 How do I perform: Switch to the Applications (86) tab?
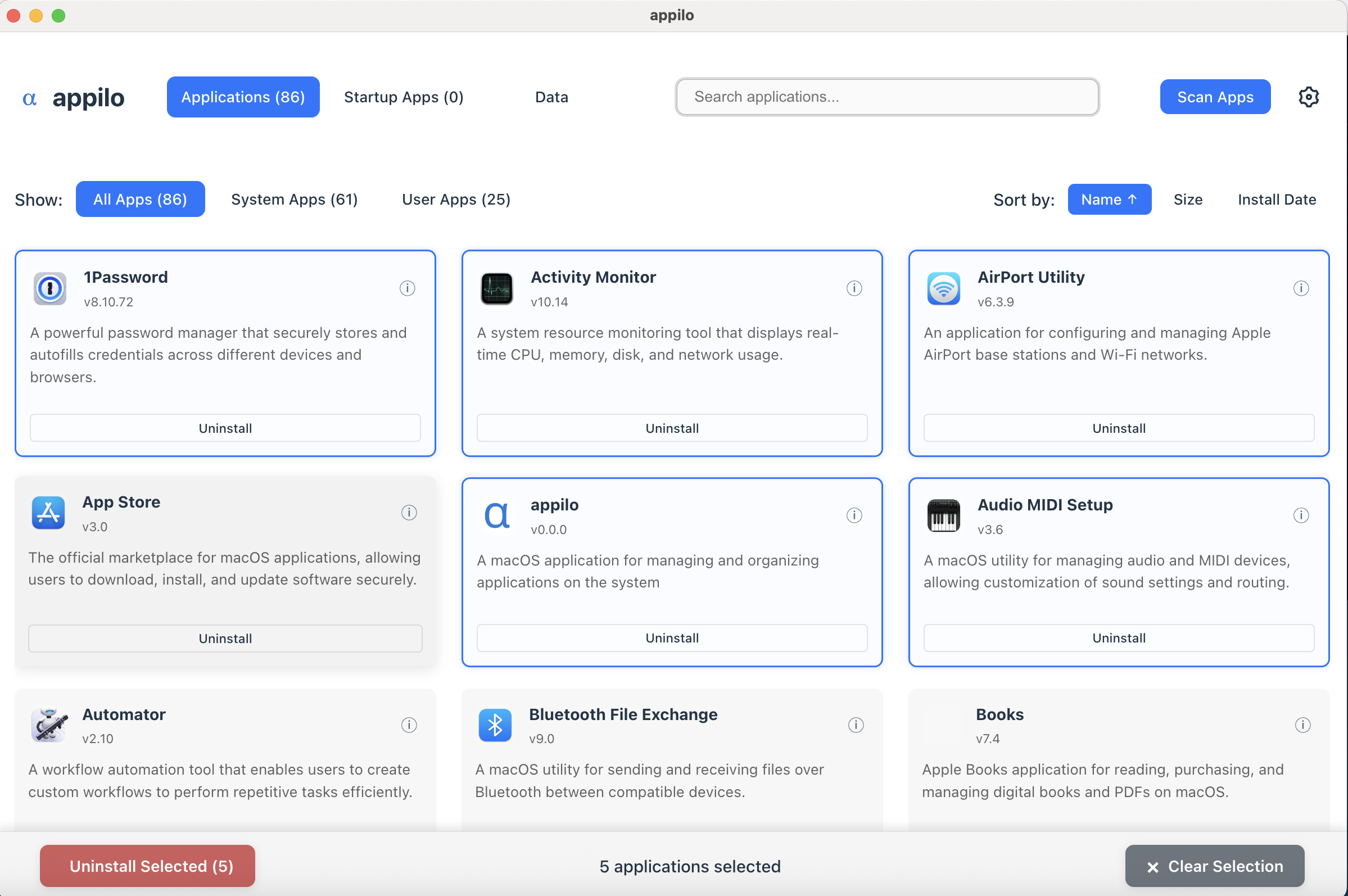[243, 97]
